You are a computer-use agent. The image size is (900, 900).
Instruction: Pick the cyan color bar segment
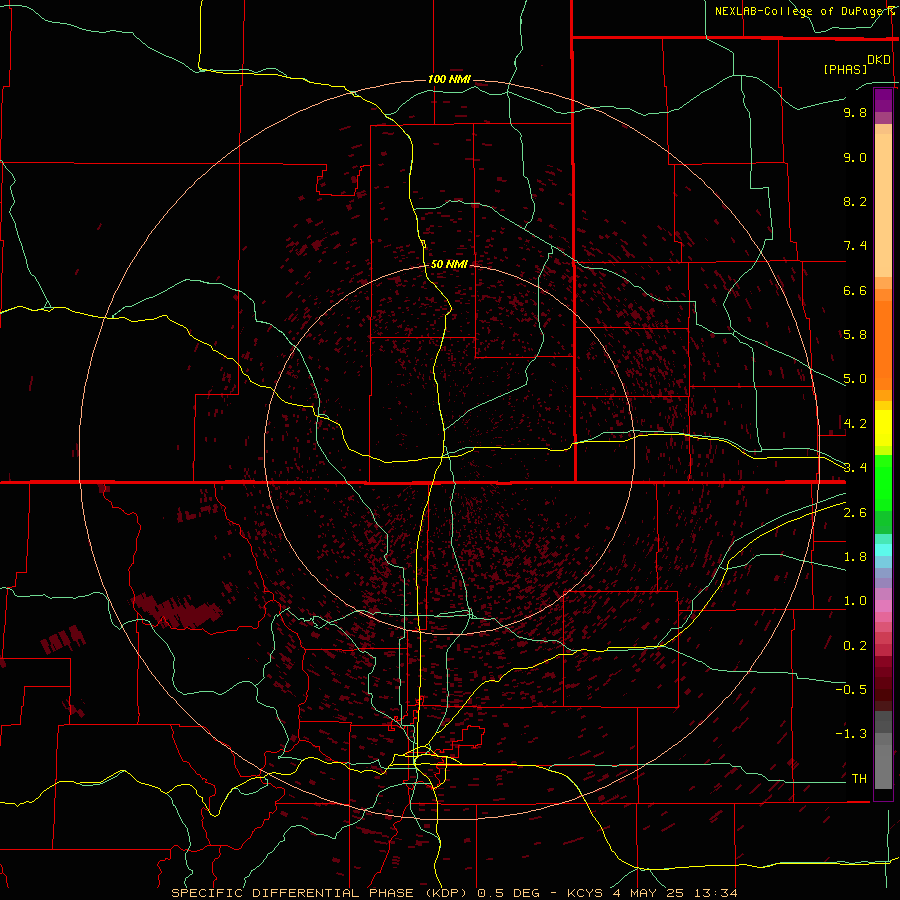(x=883, y=550)
